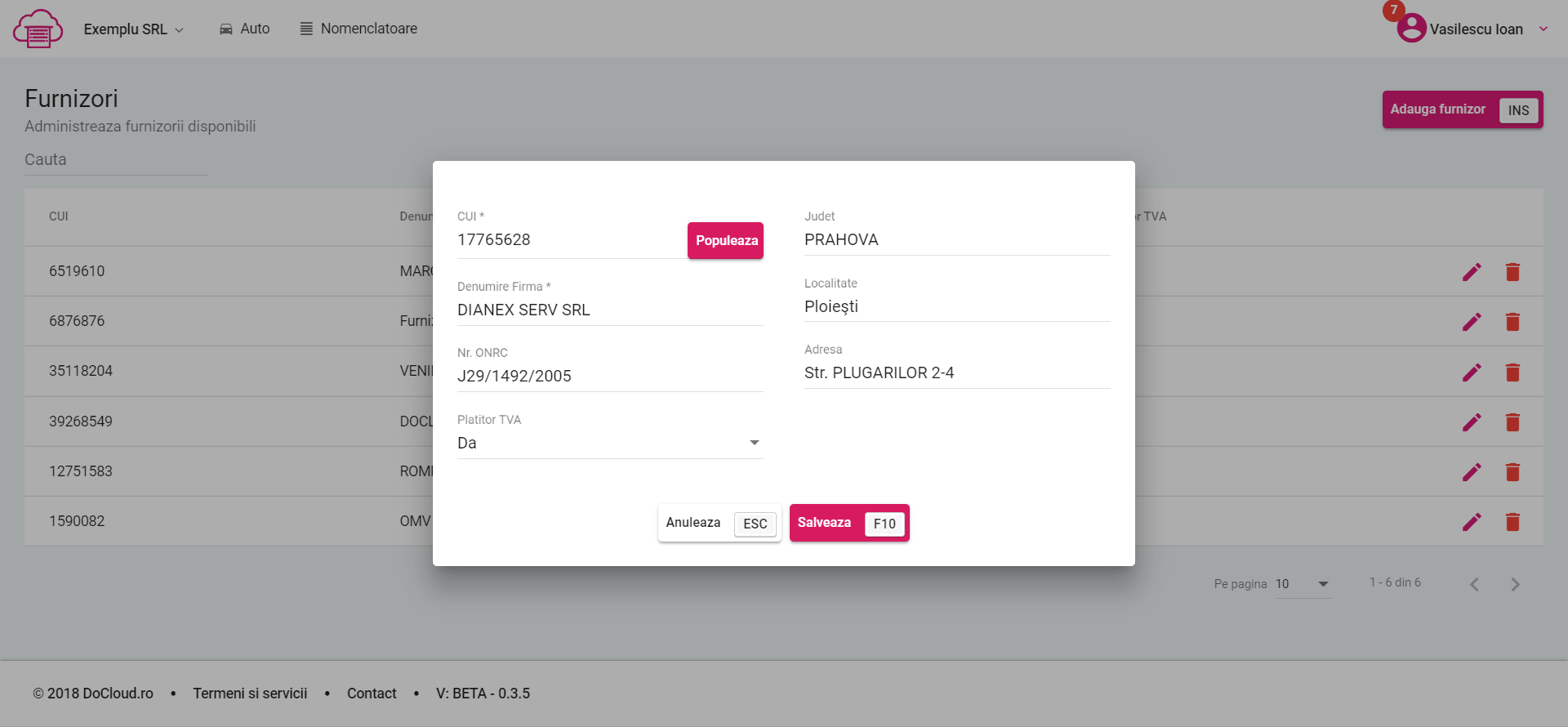Screen dimensions: 1568x727
Task: Delete supplier row 6519610 with trash icon
Action: click(x=1512, y=272)
